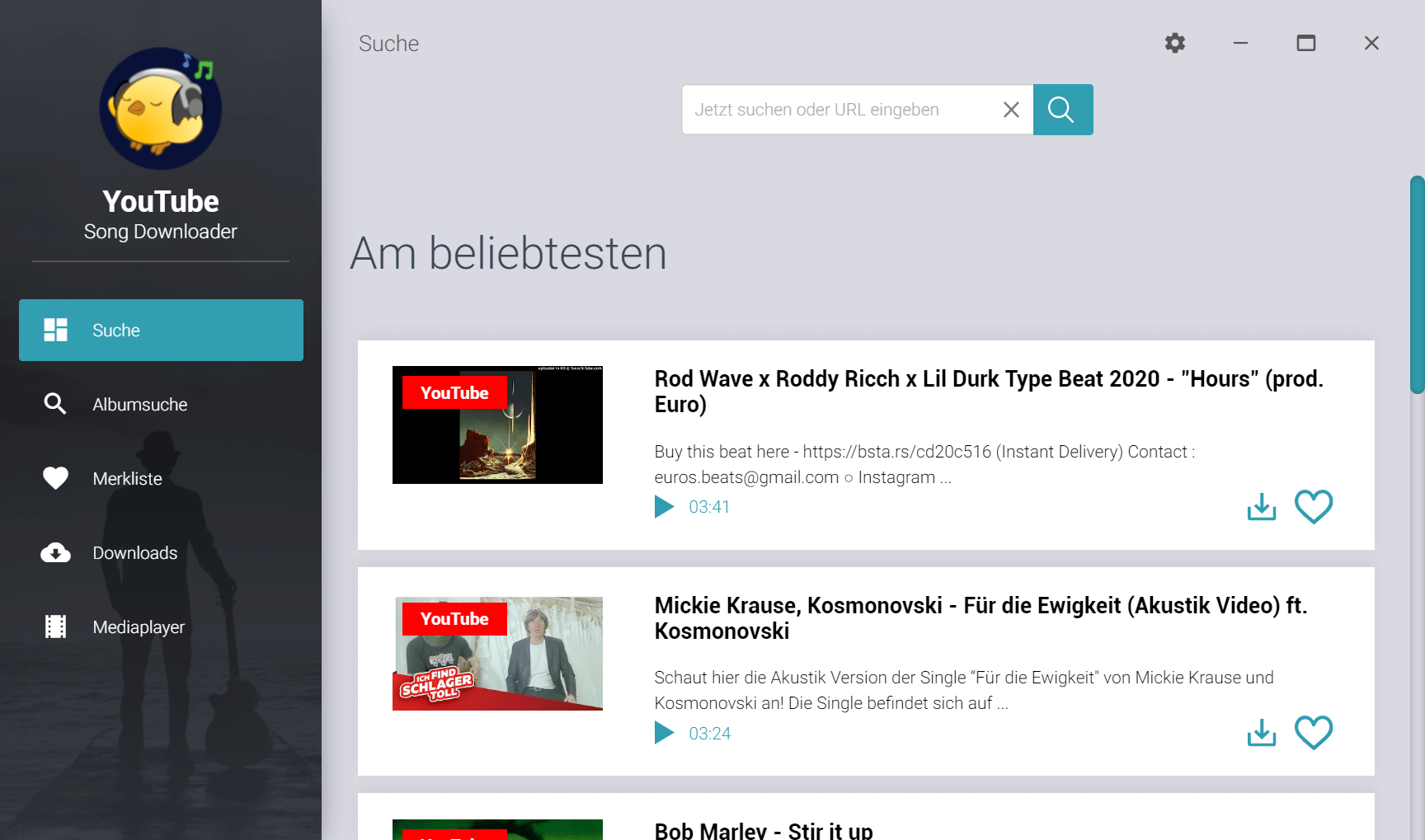Add Mickie Krause song to Merkliste heart
The width and height of the screenshot is (1425, 840).
tap(1314, 732)
